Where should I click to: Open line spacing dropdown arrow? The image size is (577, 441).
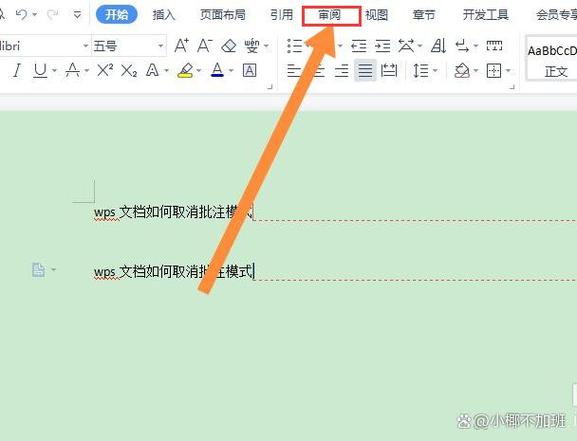[435, 70]
